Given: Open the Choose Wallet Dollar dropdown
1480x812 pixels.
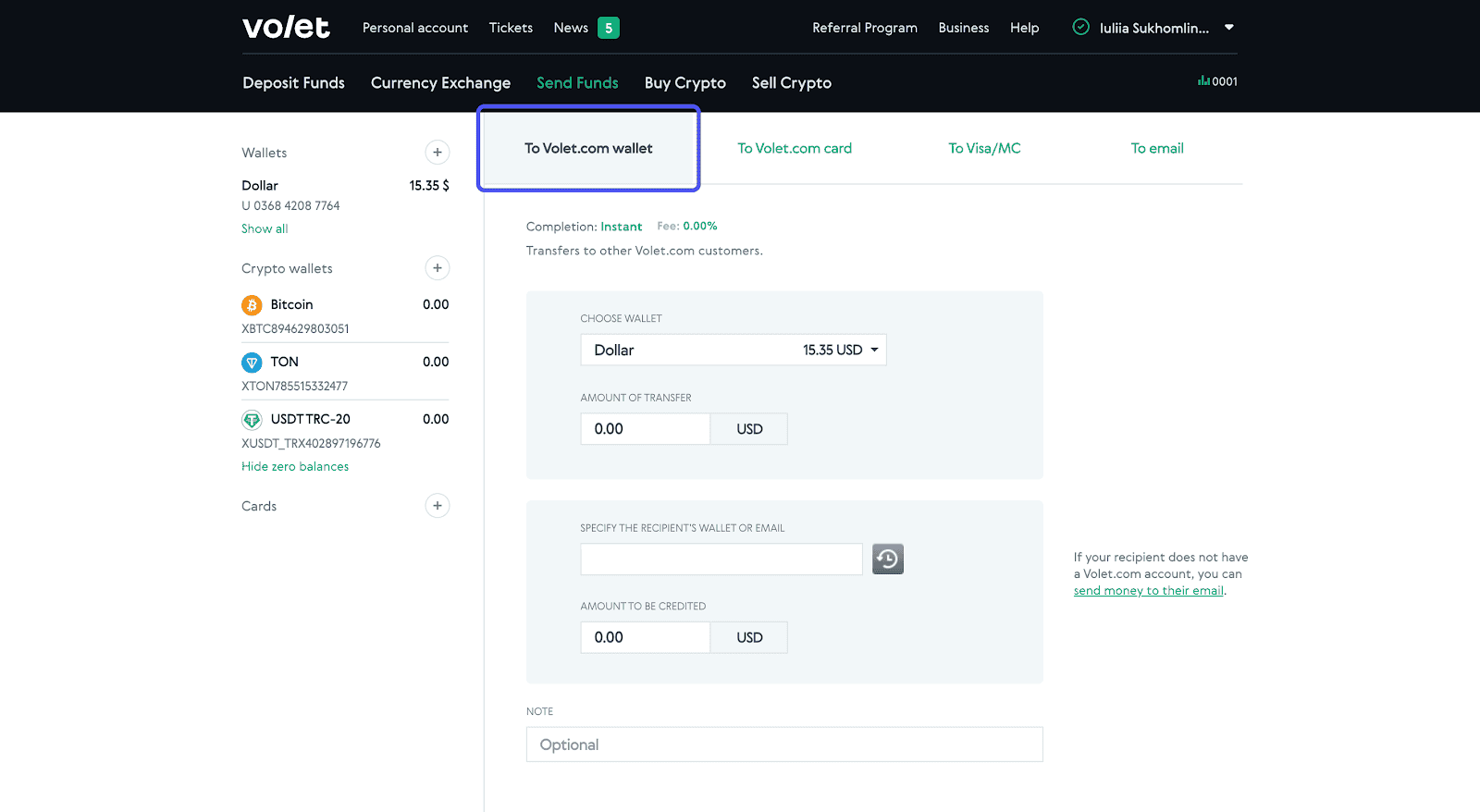Looking at the screenshot, I should (x=734, y=350).
